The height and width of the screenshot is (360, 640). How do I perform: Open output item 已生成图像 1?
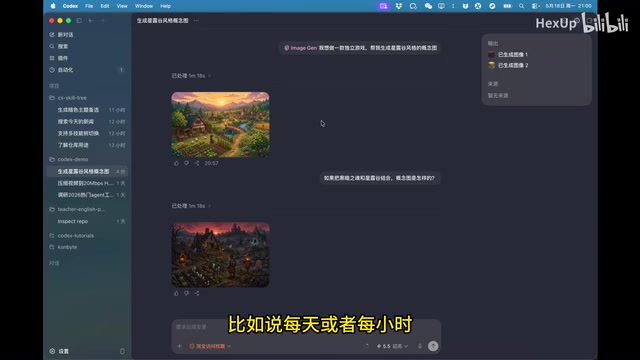(x=508, y=54)
